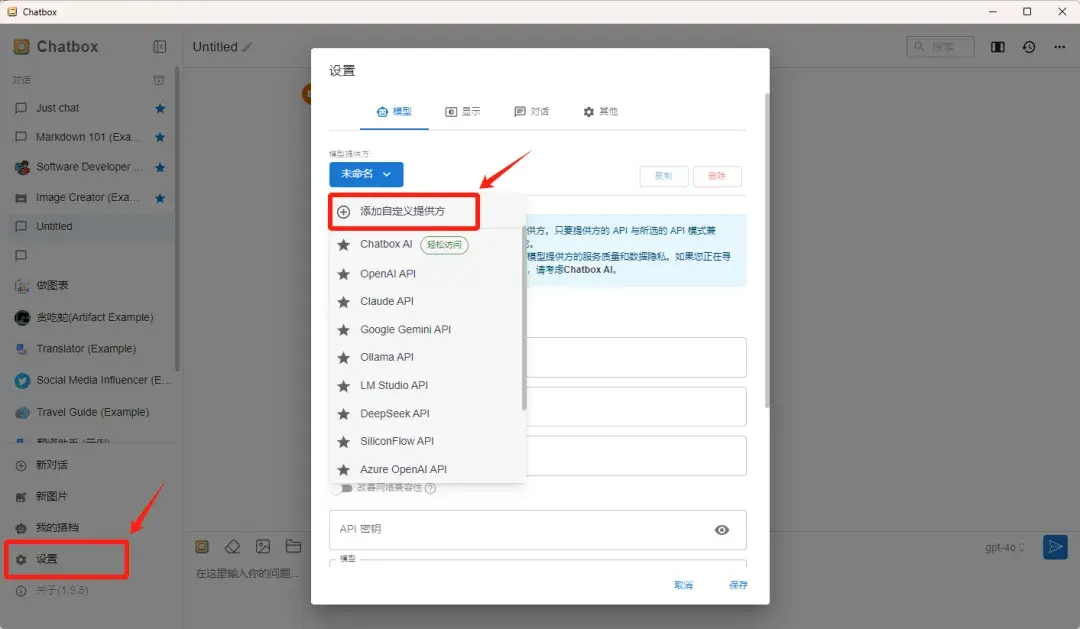
Task: Click the Travel Guide avatar icon
Action: coord(22,412)
